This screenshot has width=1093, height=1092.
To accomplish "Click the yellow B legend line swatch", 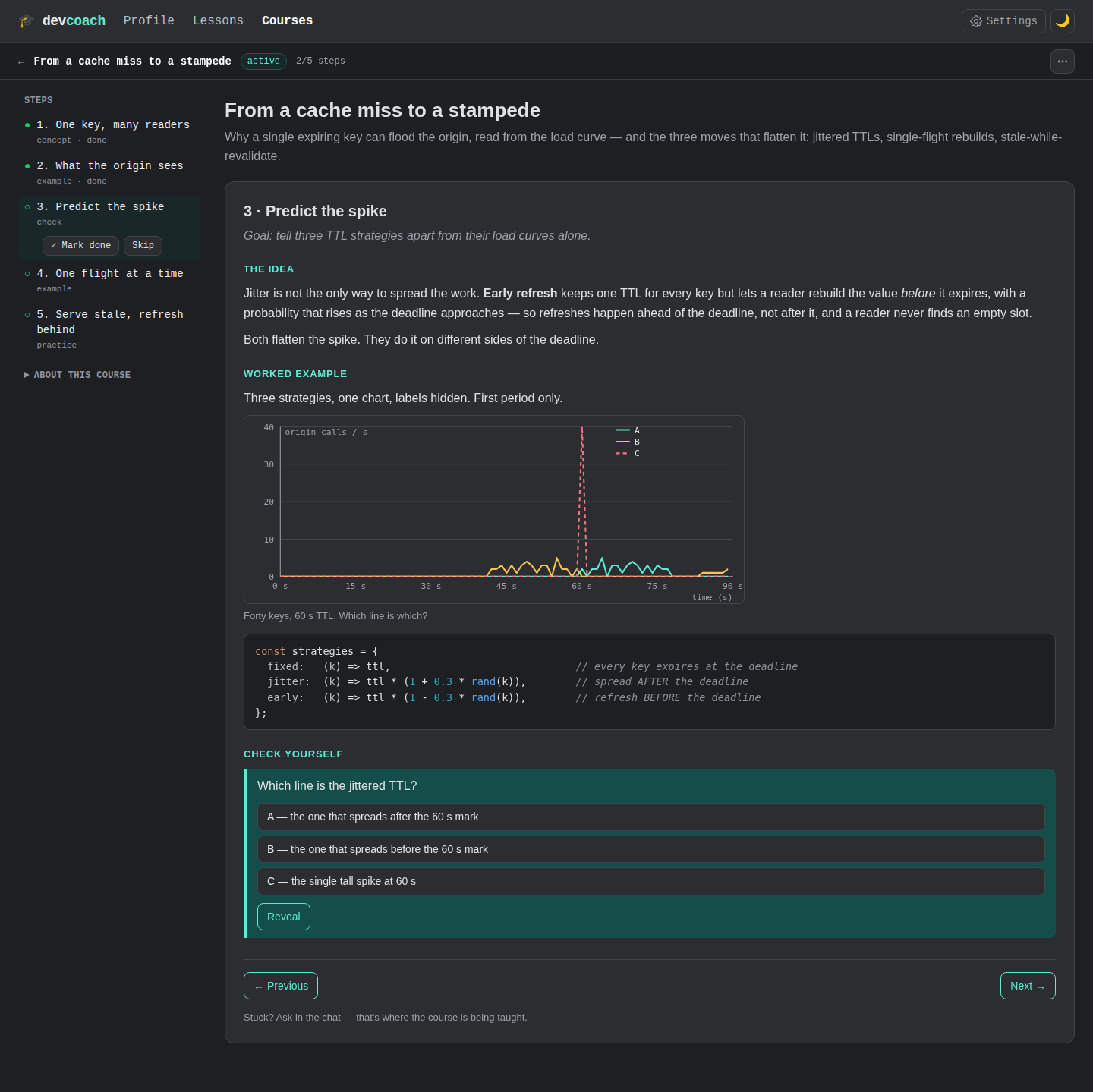I will (x=622, y=442).
